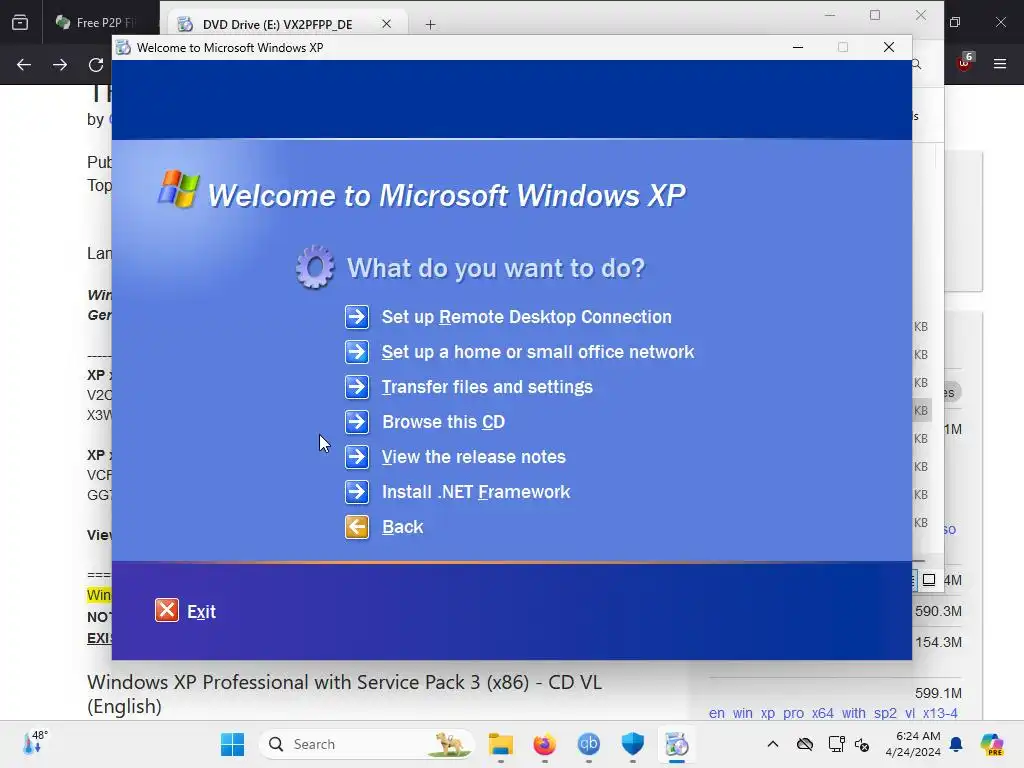Click the muted volume tray icon

[862, 744]
